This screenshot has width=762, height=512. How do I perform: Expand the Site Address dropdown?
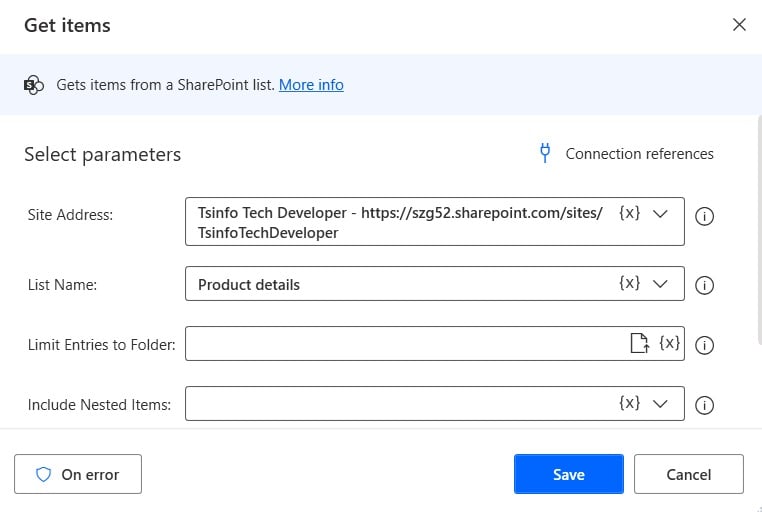point(660,214)
